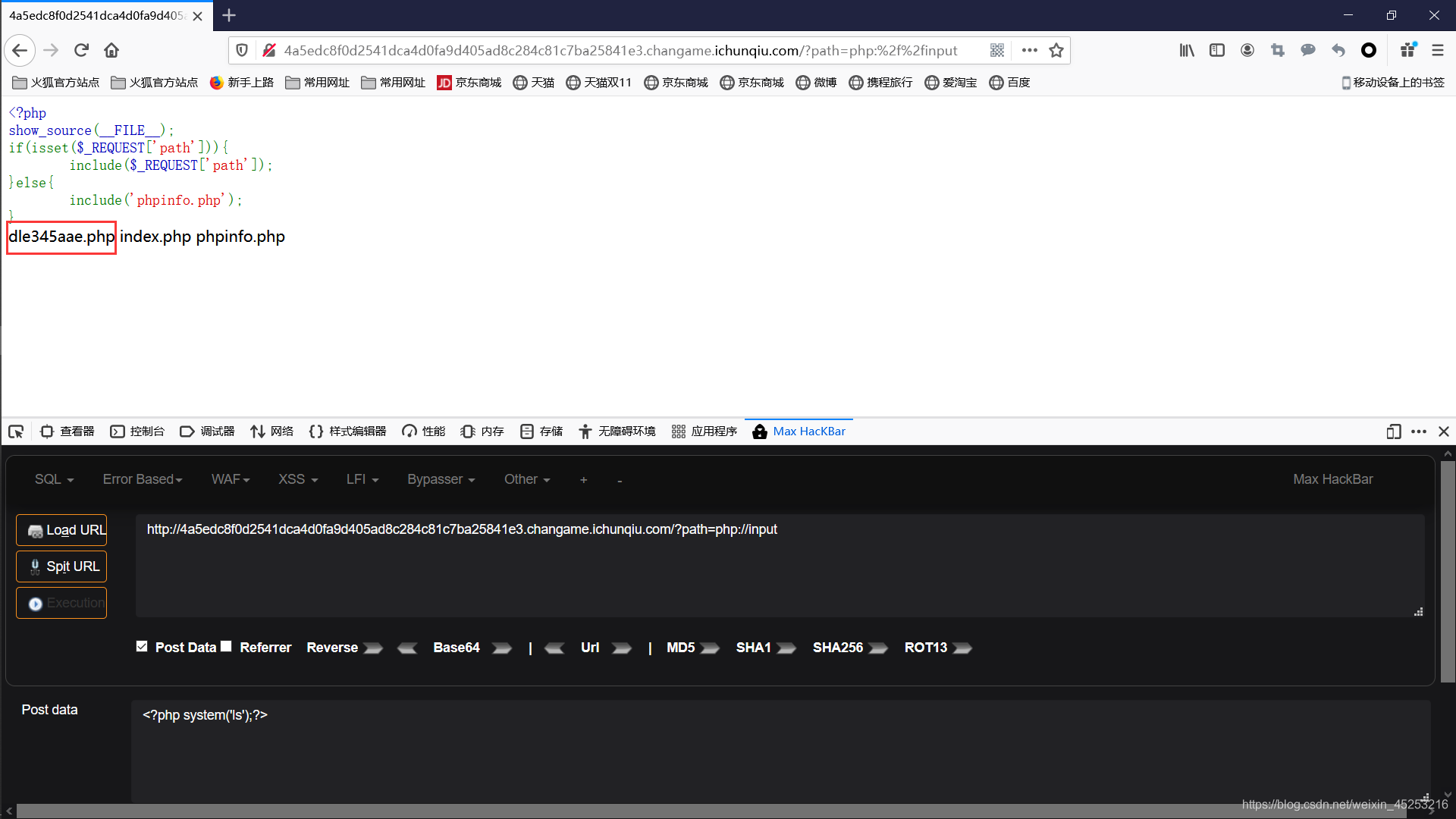The image size is (1456, 819).
Task: Click the Base64 decode left arrow
Action: point(407,648)
